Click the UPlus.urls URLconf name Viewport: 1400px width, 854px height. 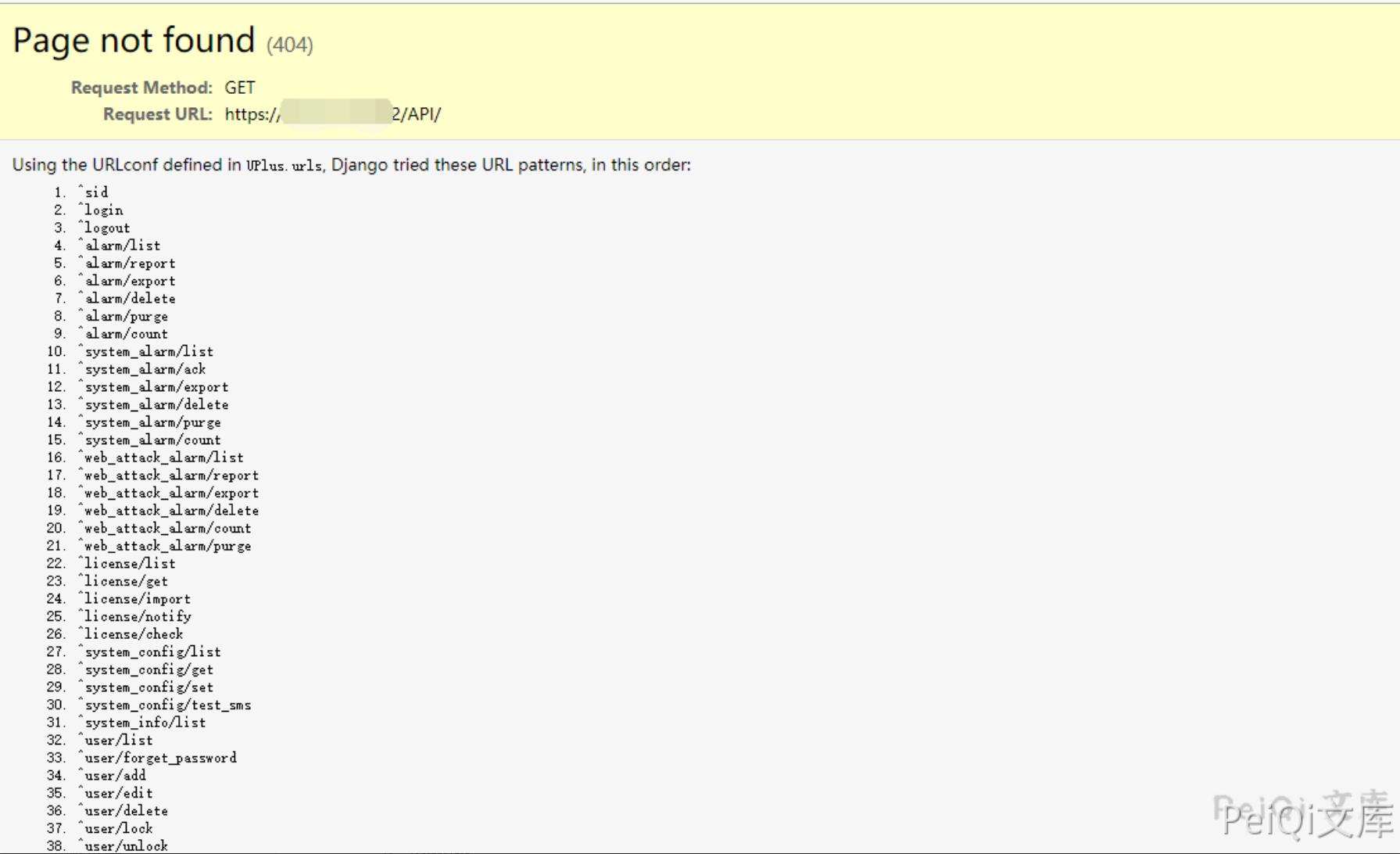[284, 166]
